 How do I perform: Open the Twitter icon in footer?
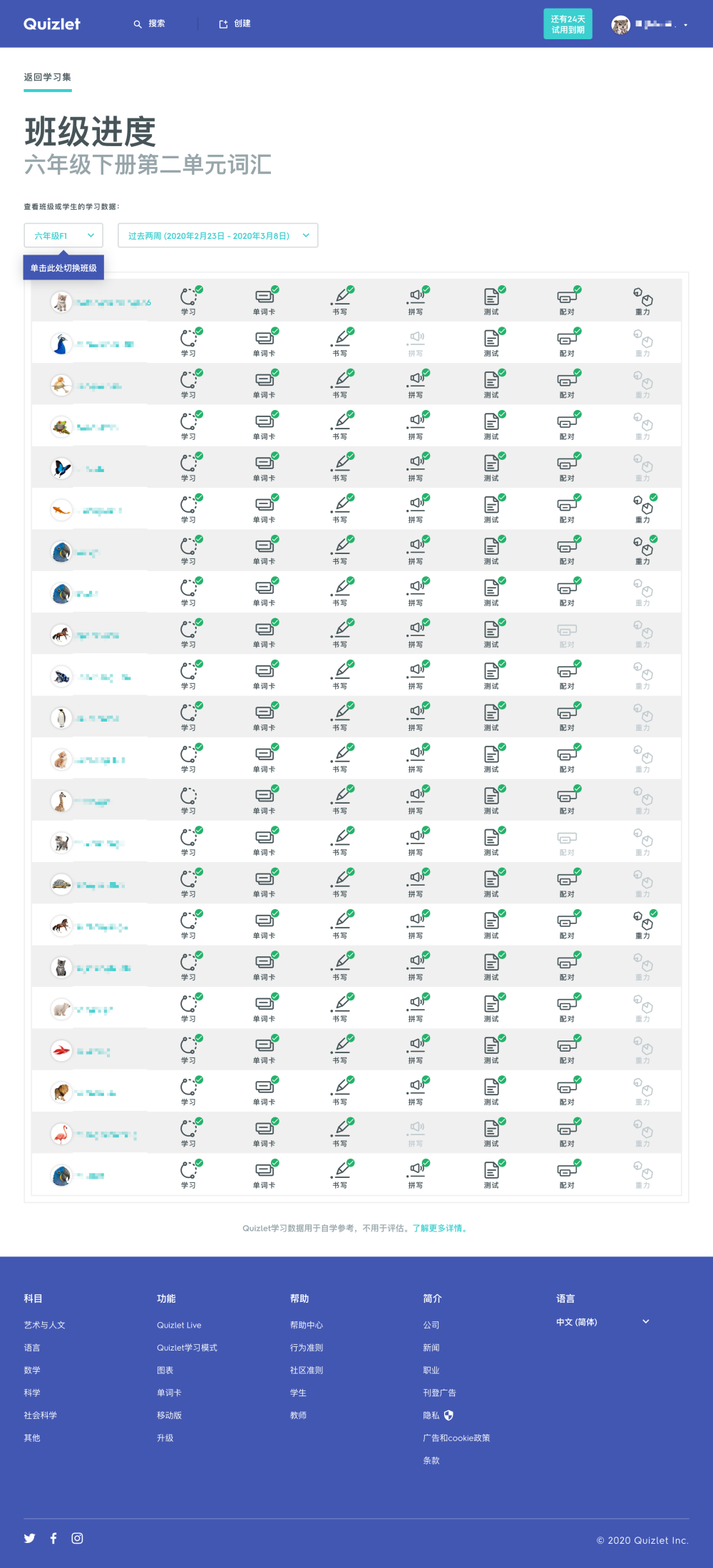29,1538
